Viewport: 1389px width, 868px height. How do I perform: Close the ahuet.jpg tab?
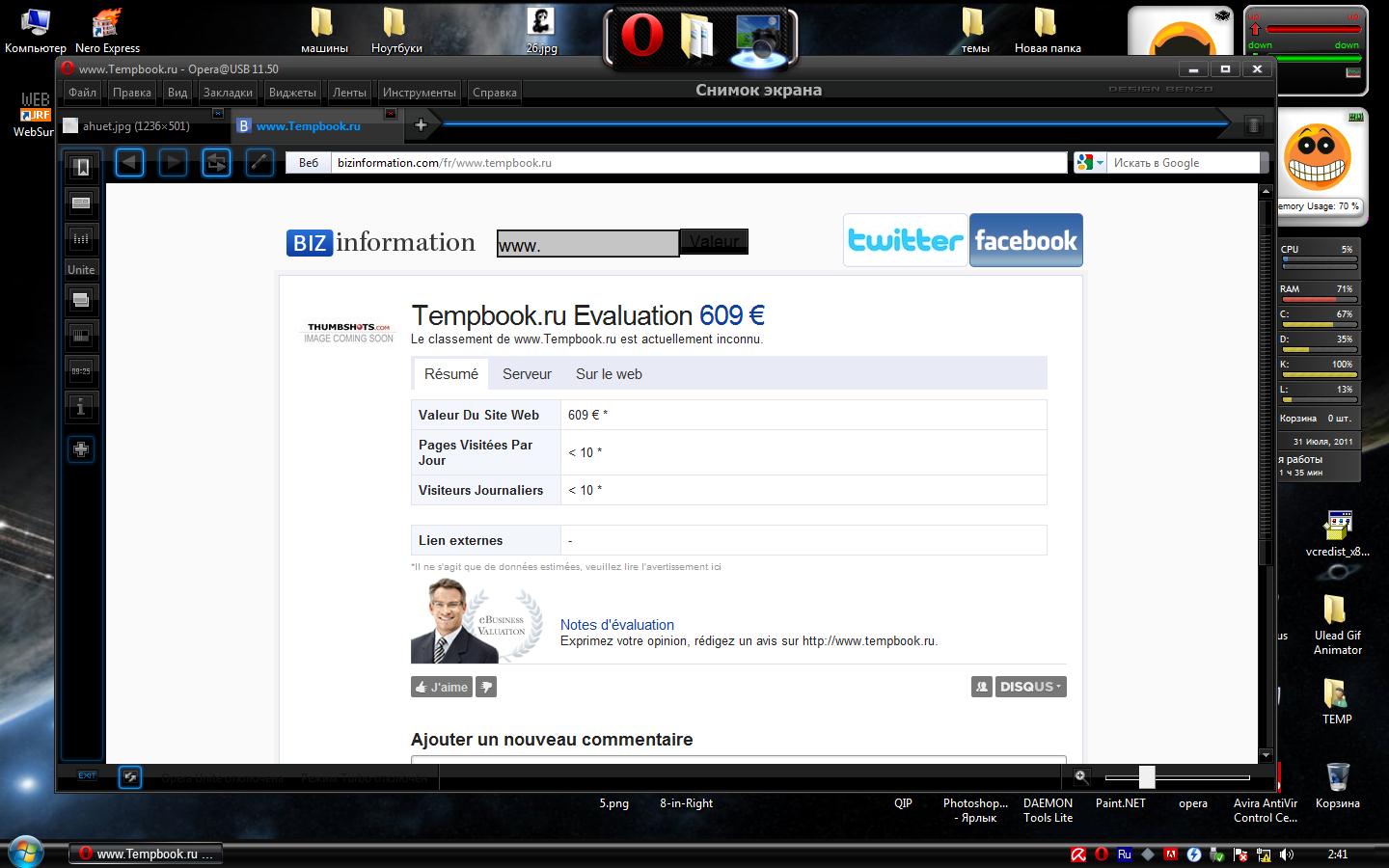[217, 114]
